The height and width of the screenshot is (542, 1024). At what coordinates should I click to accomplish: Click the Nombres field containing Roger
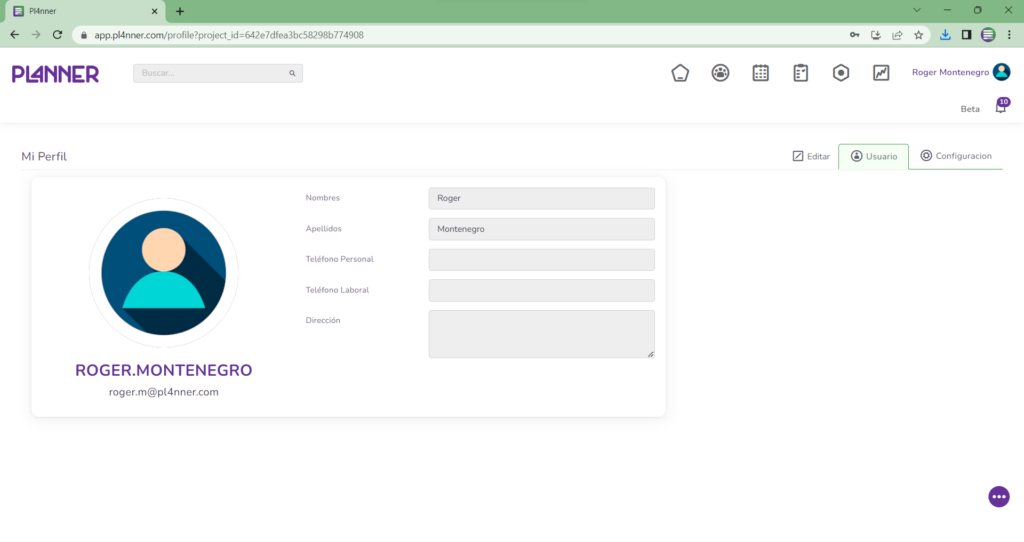541,199
